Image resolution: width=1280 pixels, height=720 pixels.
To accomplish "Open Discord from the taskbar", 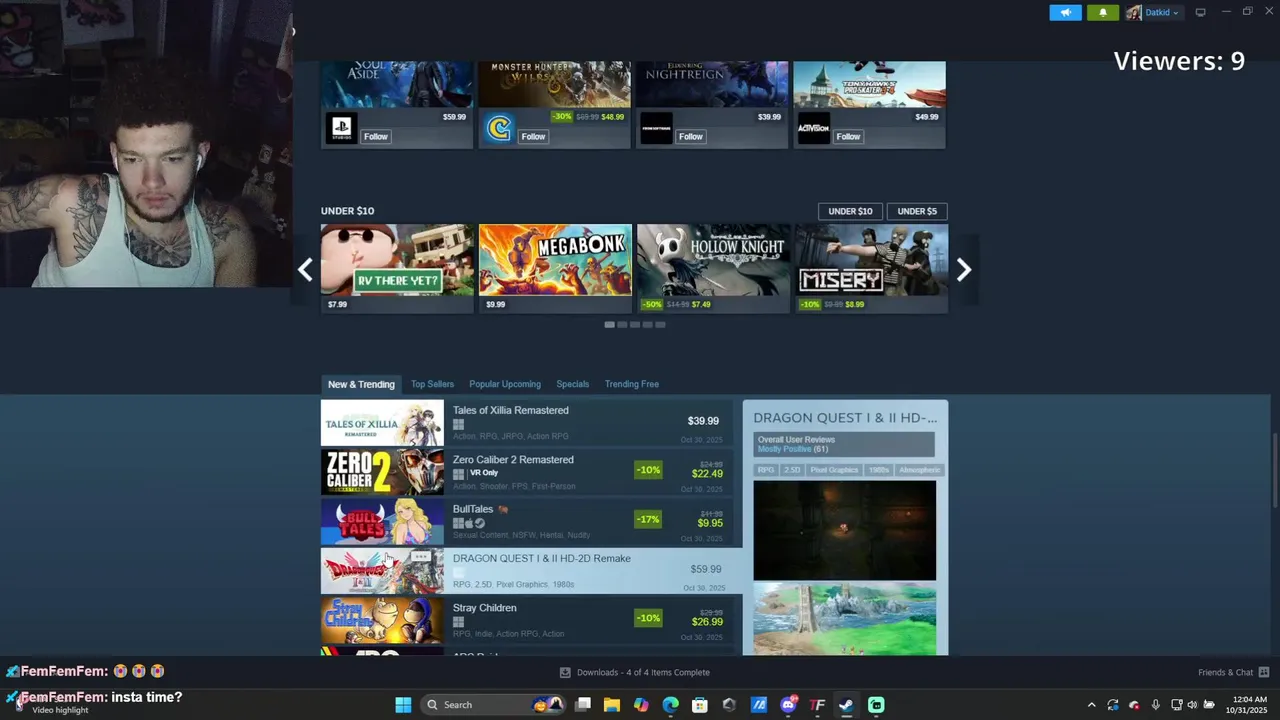I will 788,705.
